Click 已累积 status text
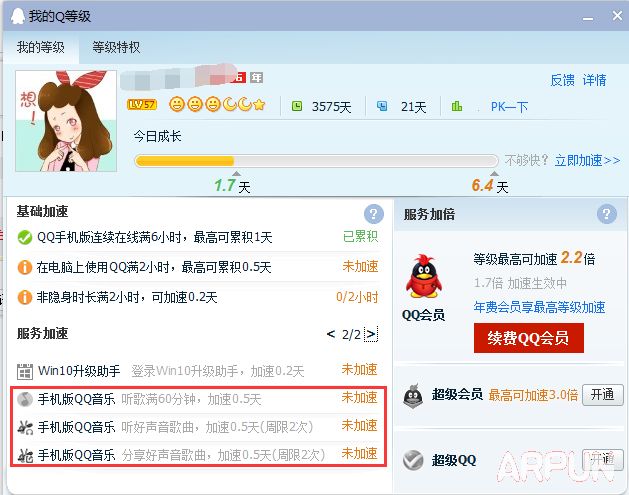The image size is (629, 495). point(360,237)
